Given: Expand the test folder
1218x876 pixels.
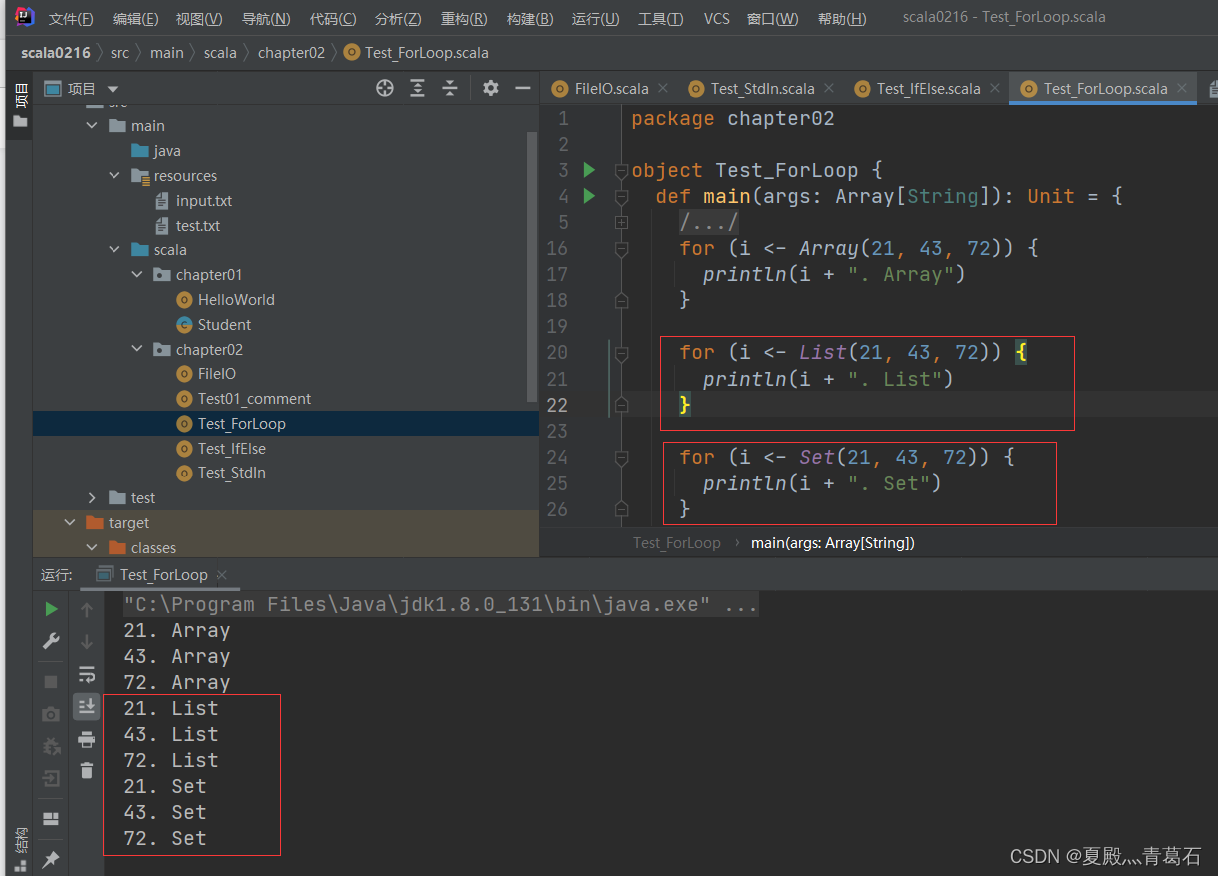Looking at the screenshot, I should pos(92,498).
